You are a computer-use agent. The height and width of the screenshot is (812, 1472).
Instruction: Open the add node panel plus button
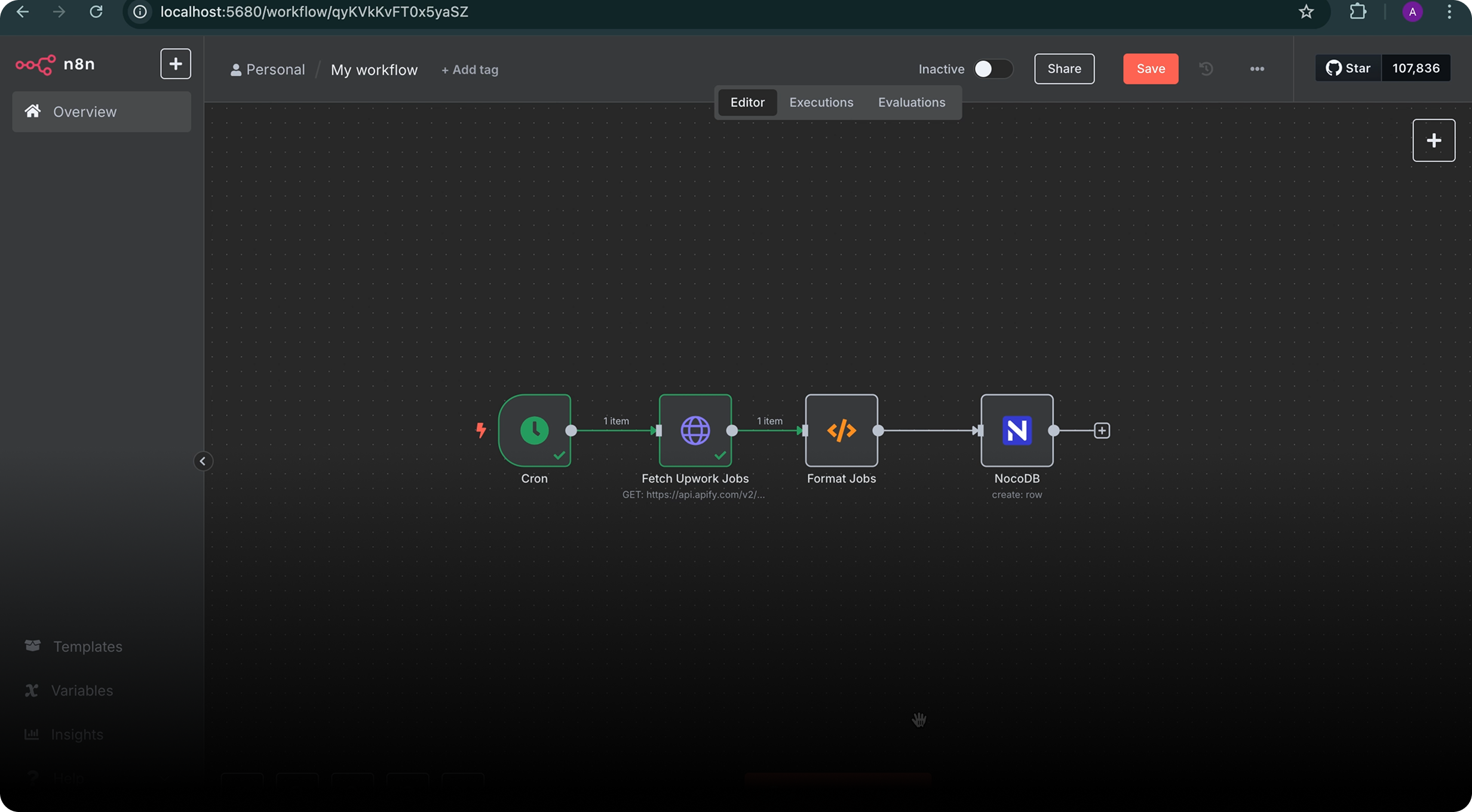1433,140
